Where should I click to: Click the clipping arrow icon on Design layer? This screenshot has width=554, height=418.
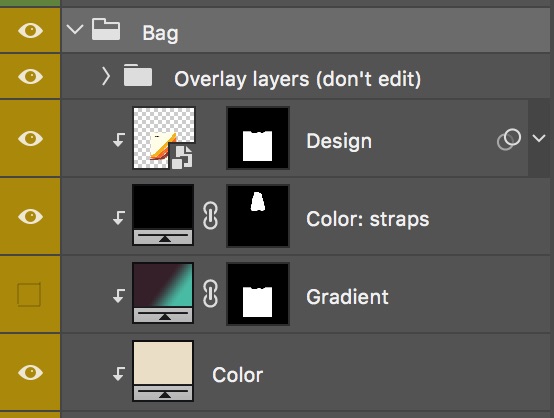pos(119,140)
